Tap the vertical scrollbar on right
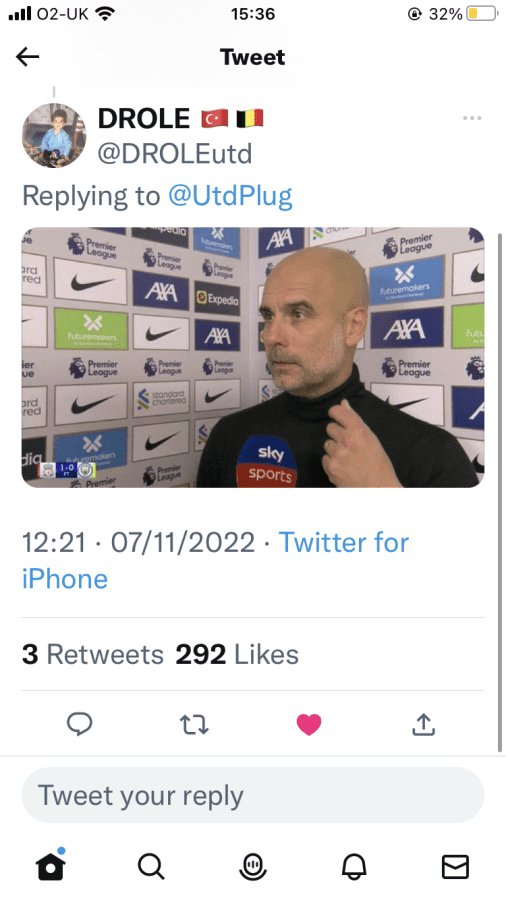This screenshot has width=506, height=900. [499, 492]
